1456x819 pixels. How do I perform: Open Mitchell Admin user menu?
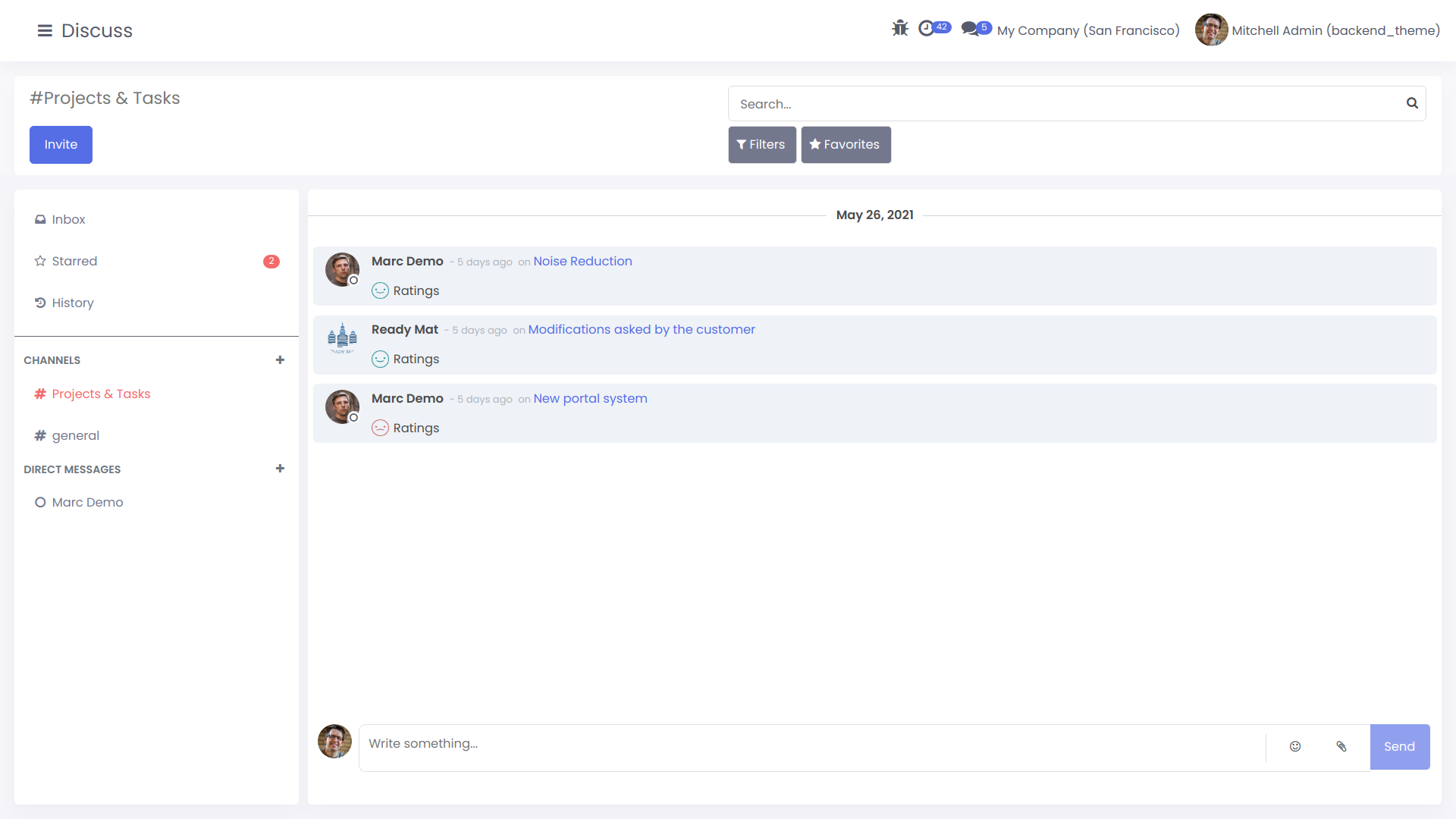coord(1318,30)
